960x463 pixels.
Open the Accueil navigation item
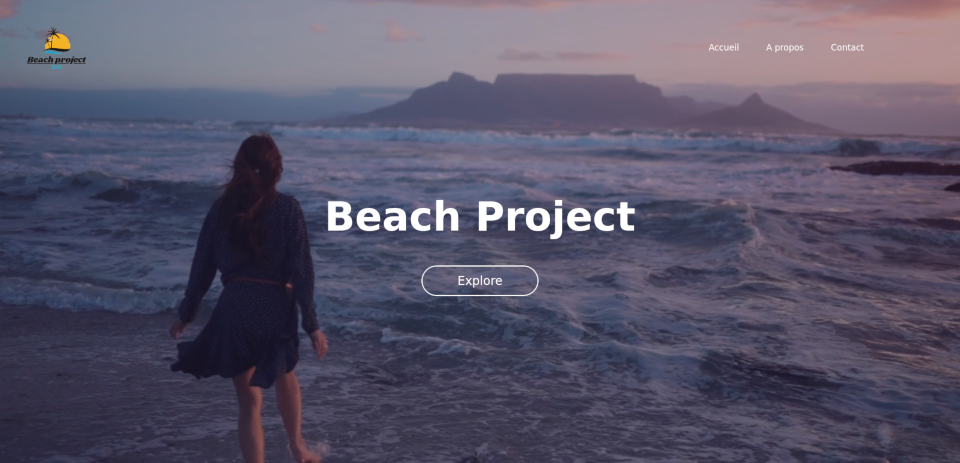point(724,47)
